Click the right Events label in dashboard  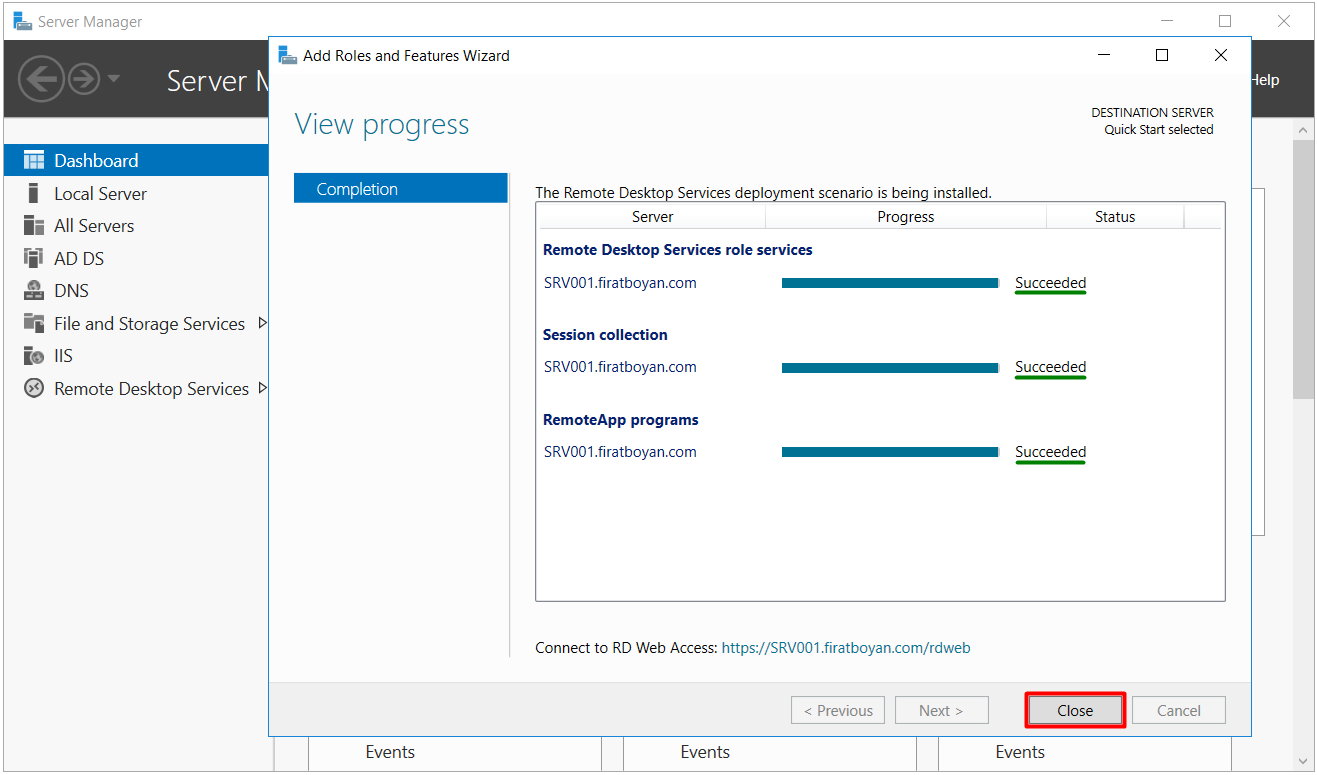[1020, 752]
